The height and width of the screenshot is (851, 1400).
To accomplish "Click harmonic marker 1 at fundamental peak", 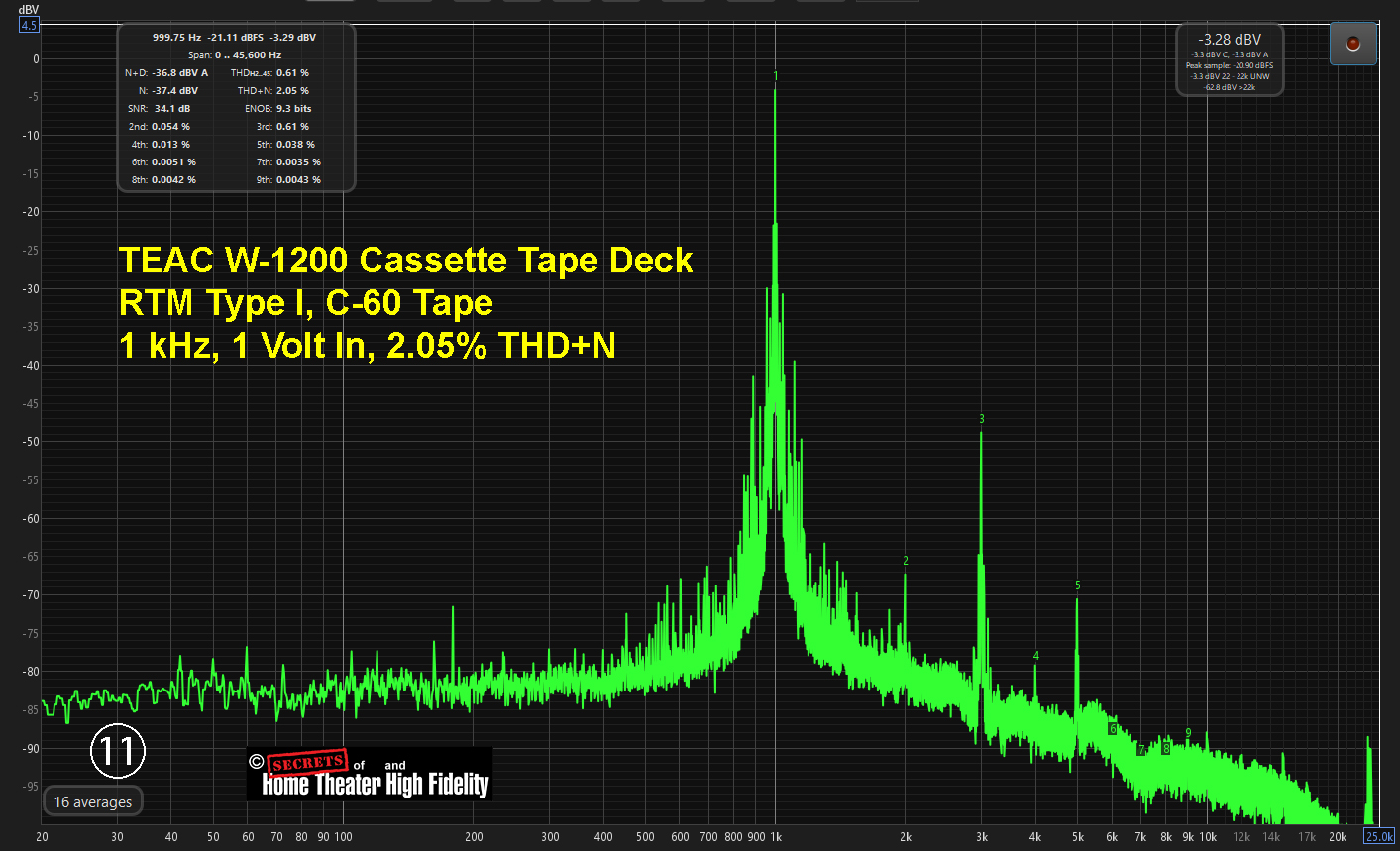I will (776, 76).
